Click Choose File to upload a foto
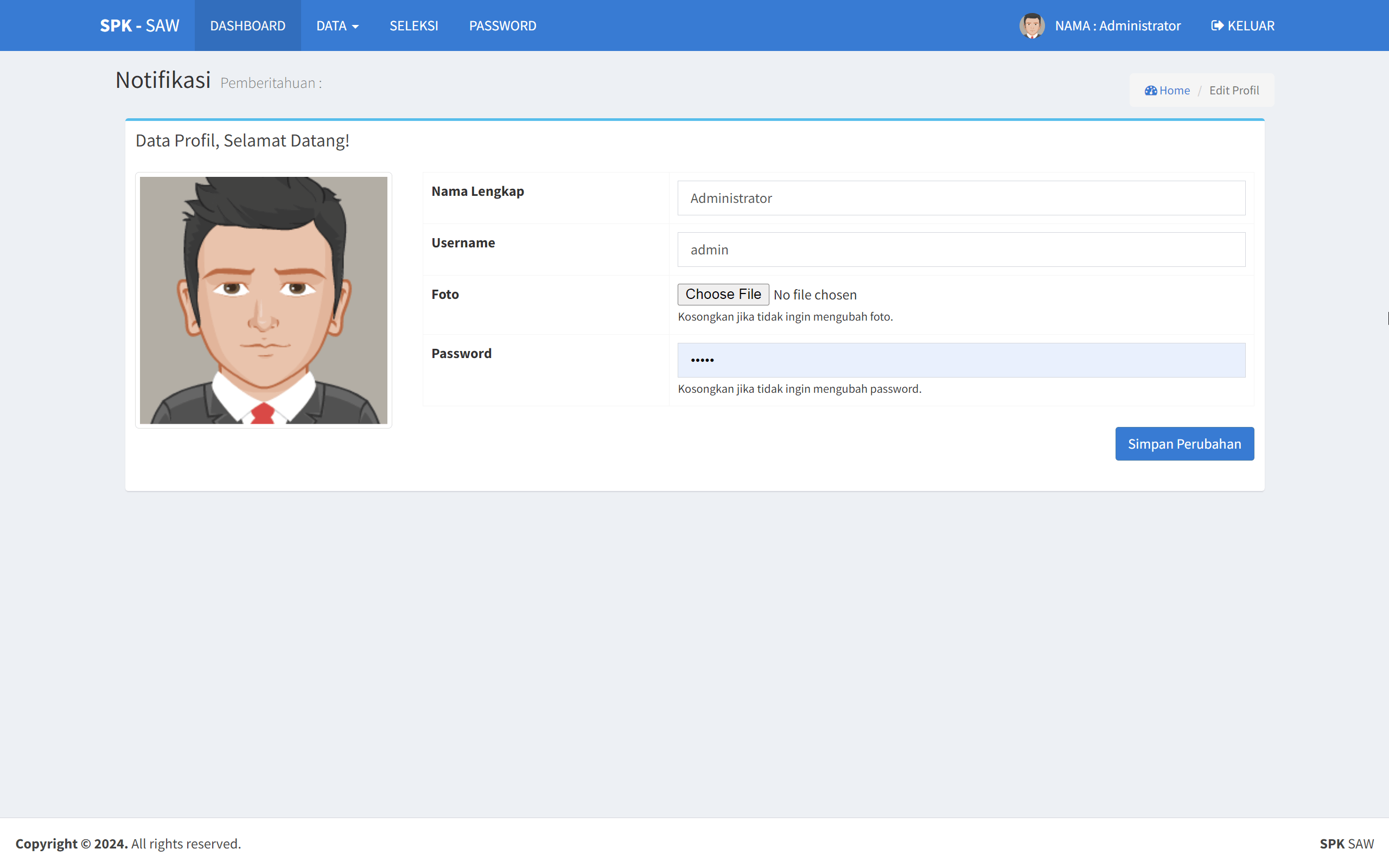Image resolution: width=1389 pixels, height=868 pixels. 723,294
